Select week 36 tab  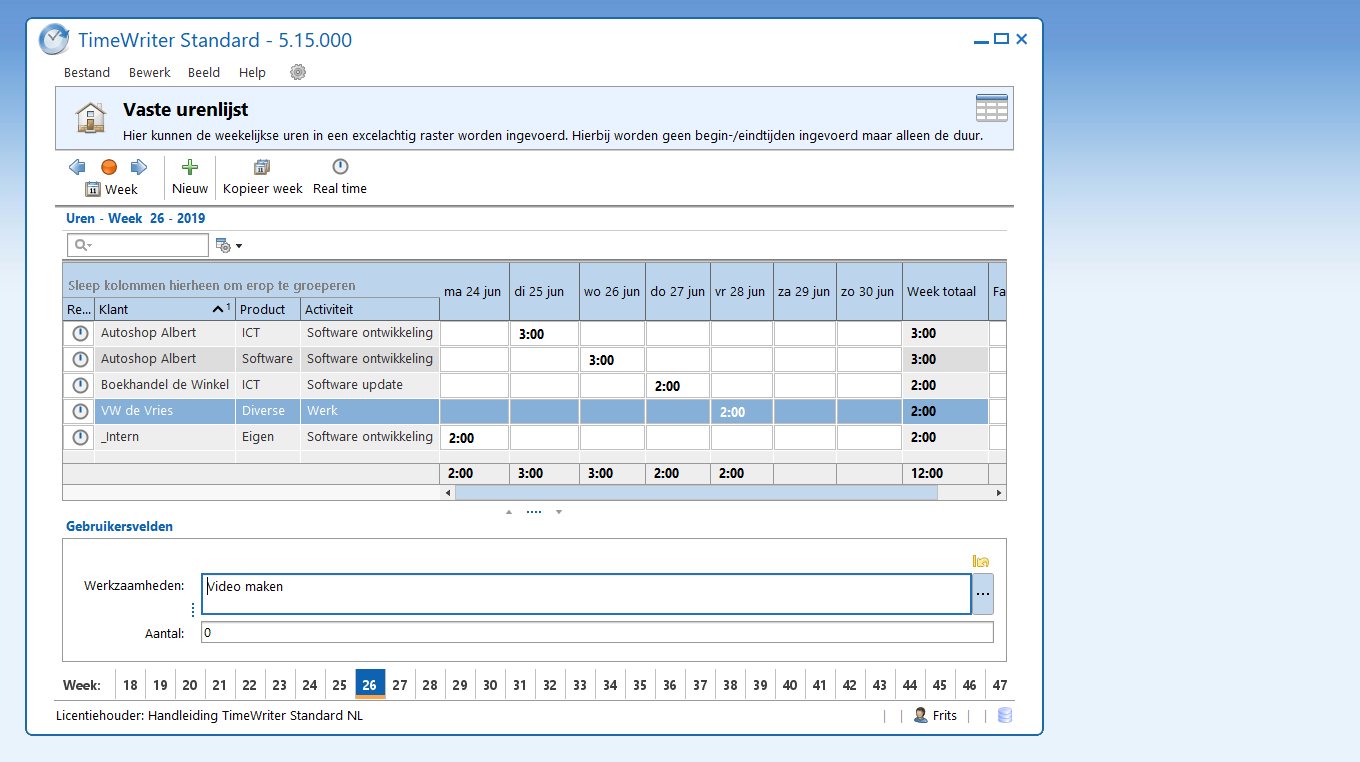pyautogui.click(x=670, y=685)
